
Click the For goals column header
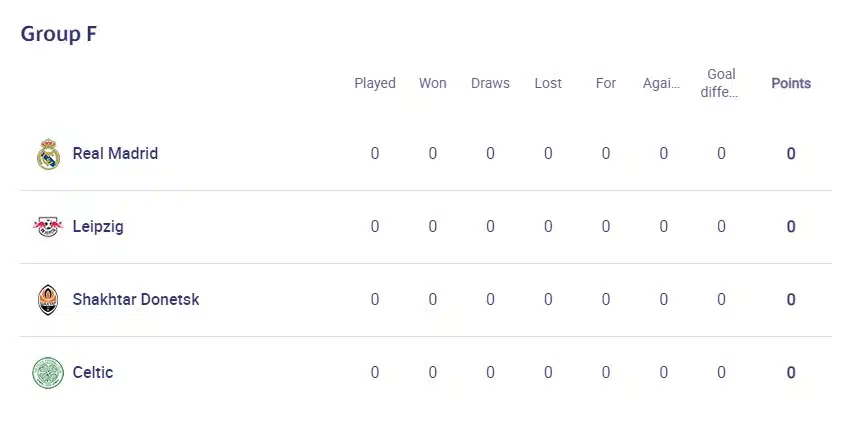(x=606, y=84)
